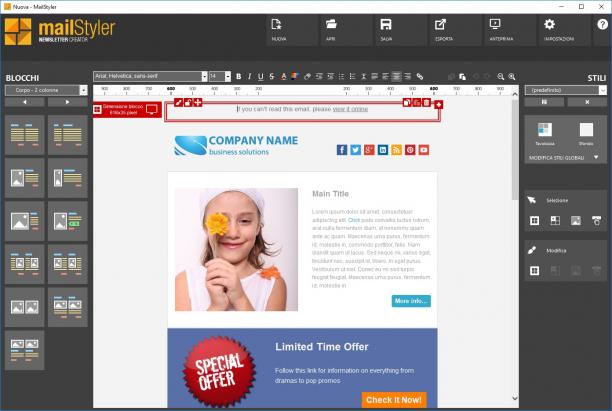This screenshot has height=411, width=612.
Task: Pick the two-images-only block thumbnail
Action: pyautogui.click(x=25, y=307)
